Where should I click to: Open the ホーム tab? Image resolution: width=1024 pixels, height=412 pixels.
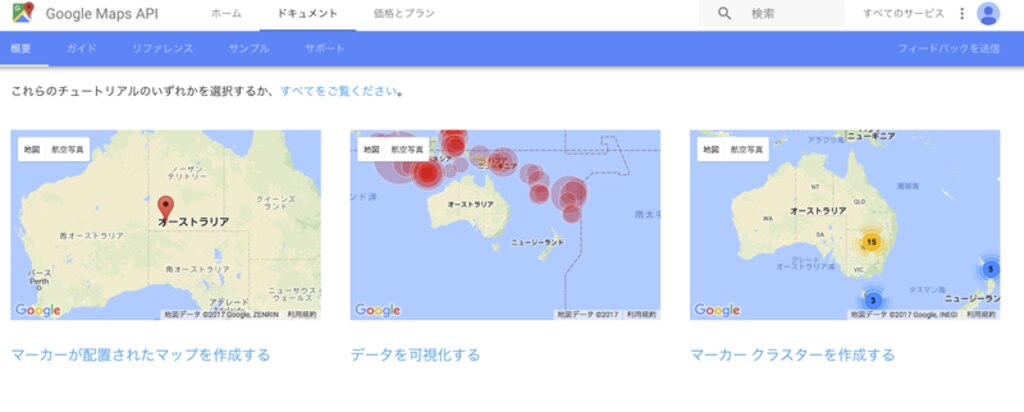coord(226,14)
